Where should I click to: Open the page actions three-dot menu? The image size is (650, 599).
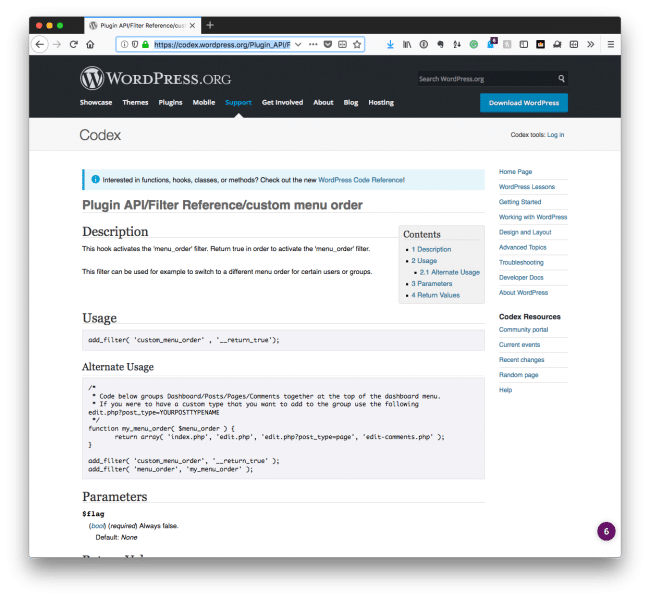pos(313,44)
